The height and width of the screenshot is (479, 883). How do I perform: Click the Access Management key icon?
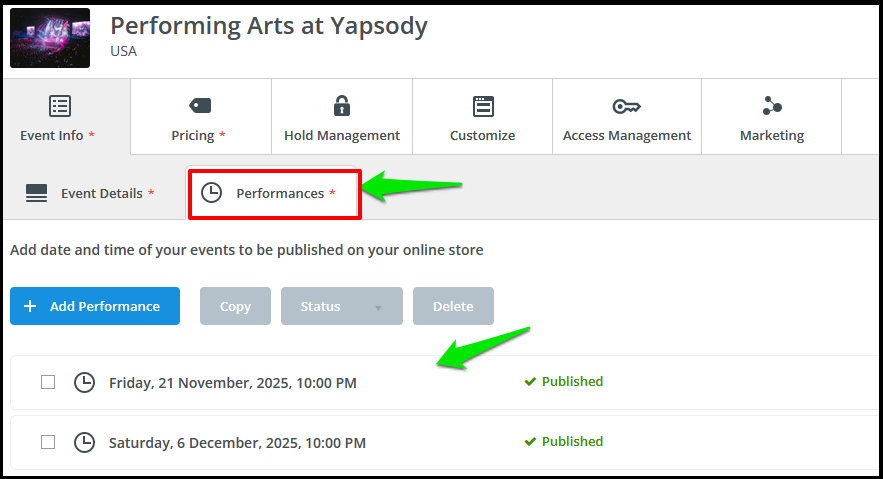click(626, 106)
